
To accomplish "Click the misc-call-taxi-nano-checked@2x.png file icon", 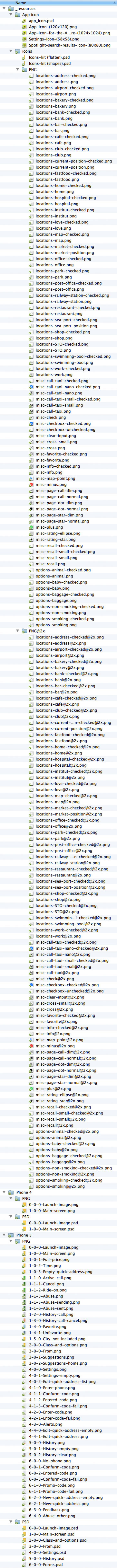I will (x=31, y=948).
